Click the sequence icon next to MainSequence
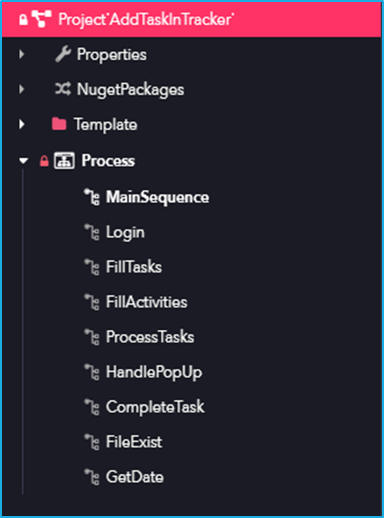 click(92, 197)
